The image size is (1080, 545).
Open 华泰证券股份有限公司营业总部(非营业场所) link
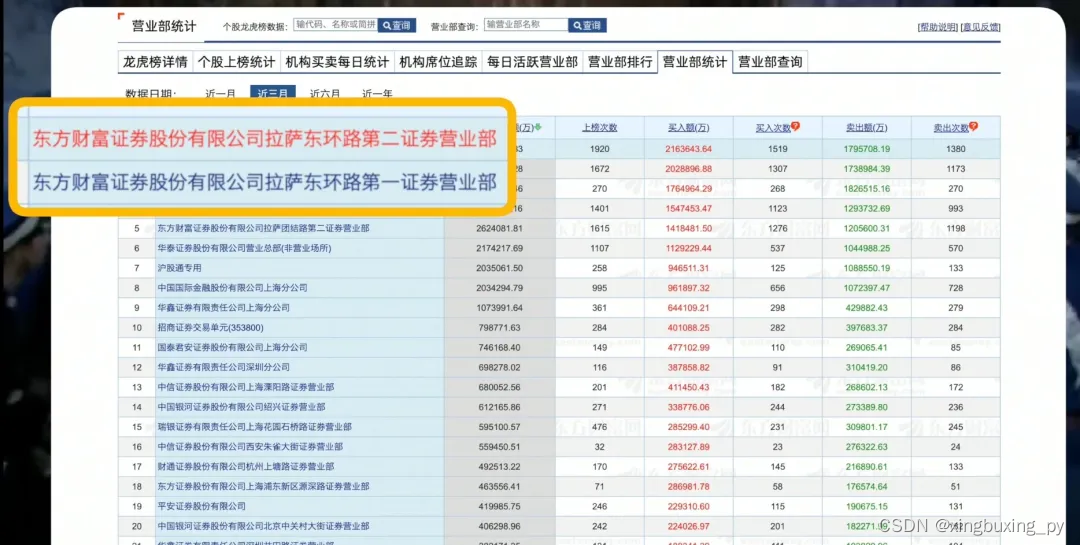point(244,248)
